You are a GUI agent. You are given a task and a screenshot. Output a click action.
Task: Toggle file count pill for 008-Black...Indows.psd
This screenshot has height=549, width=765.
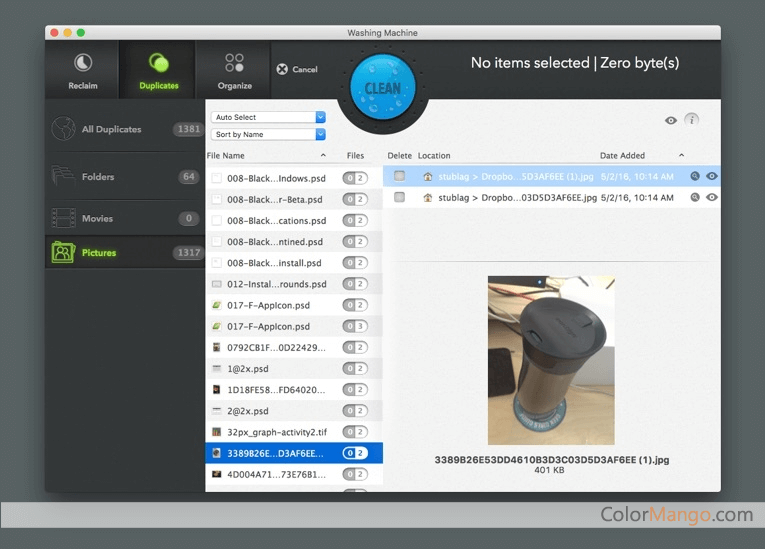pyautogui.click(x=355, y=178)
